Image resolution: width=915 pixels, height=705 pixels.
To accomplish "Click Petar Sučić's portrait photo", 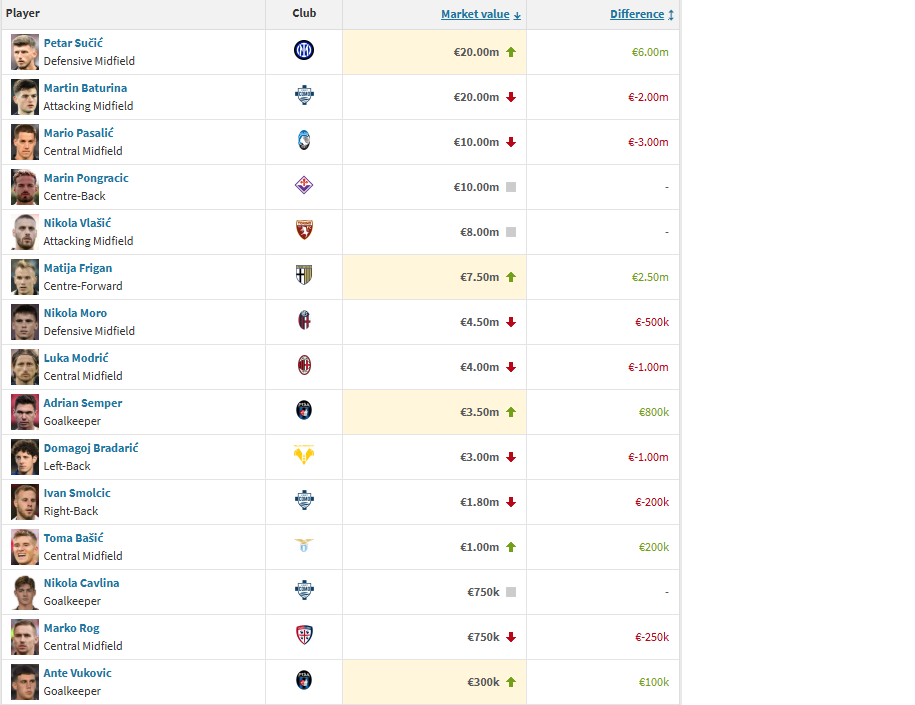I will [x=25, y=52].
